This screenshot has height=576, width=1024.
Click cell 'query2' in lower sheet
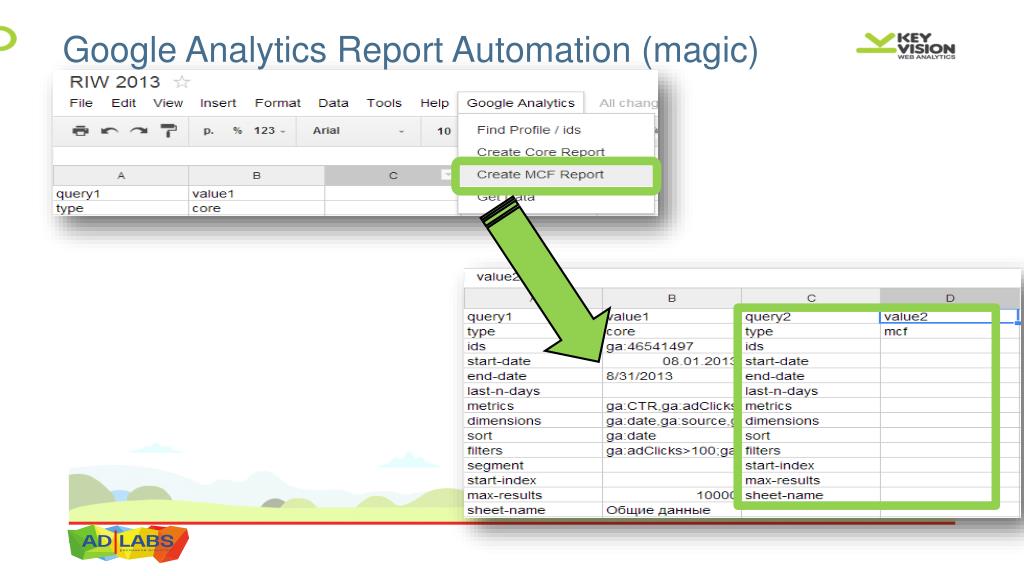[x=811, y=317]
